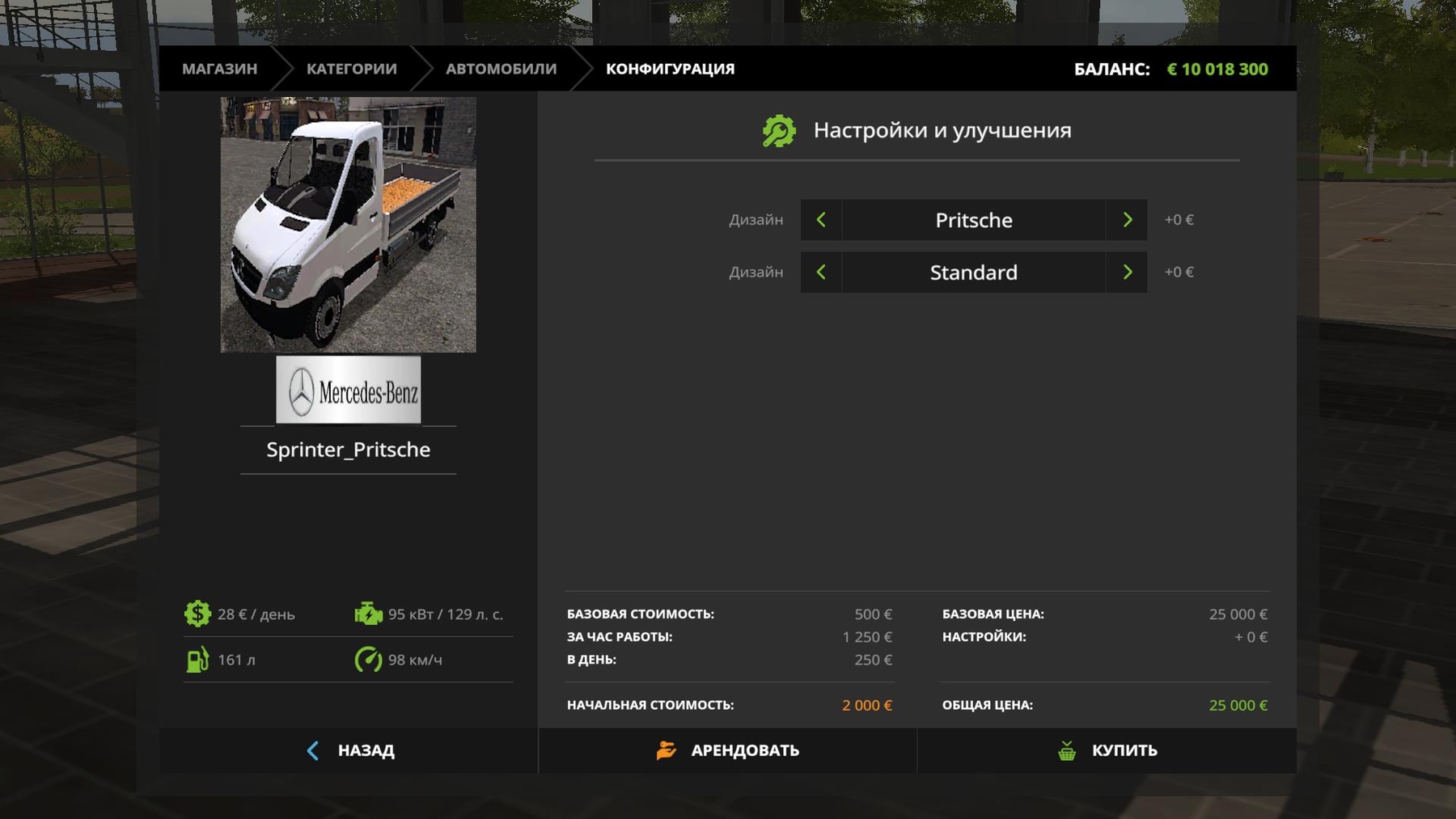Switch Standard option to next value

[x=1127, y=272]
